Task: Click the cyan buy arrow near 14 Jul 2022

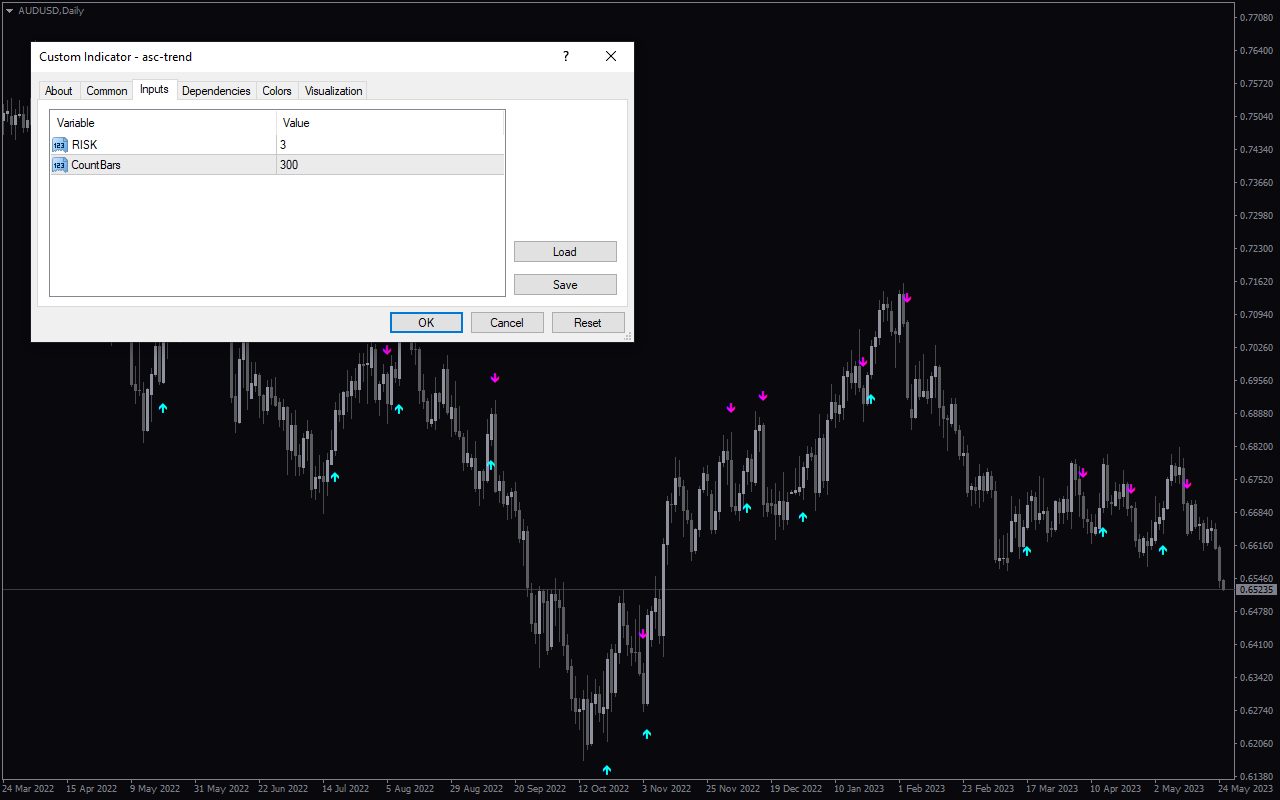Action: 335,476
